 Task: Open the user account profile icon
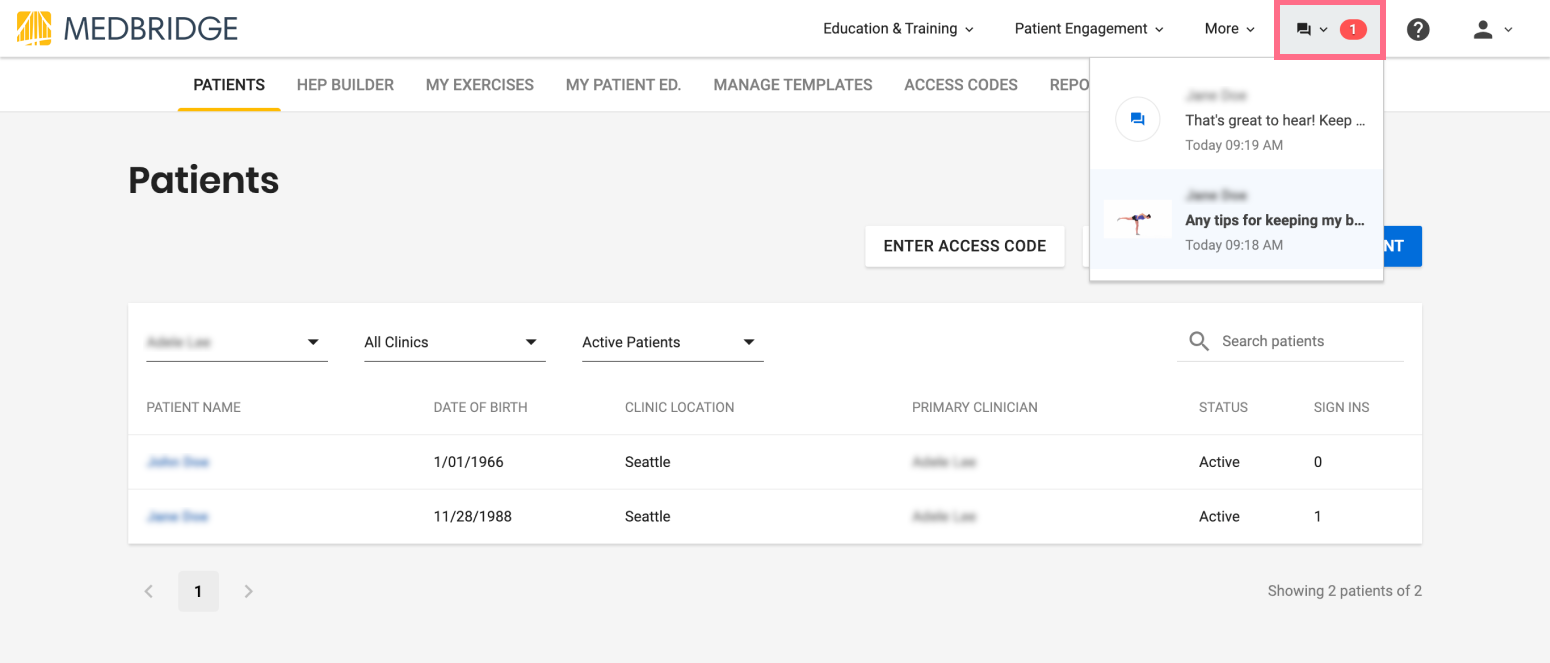[x=1483, y=29]
